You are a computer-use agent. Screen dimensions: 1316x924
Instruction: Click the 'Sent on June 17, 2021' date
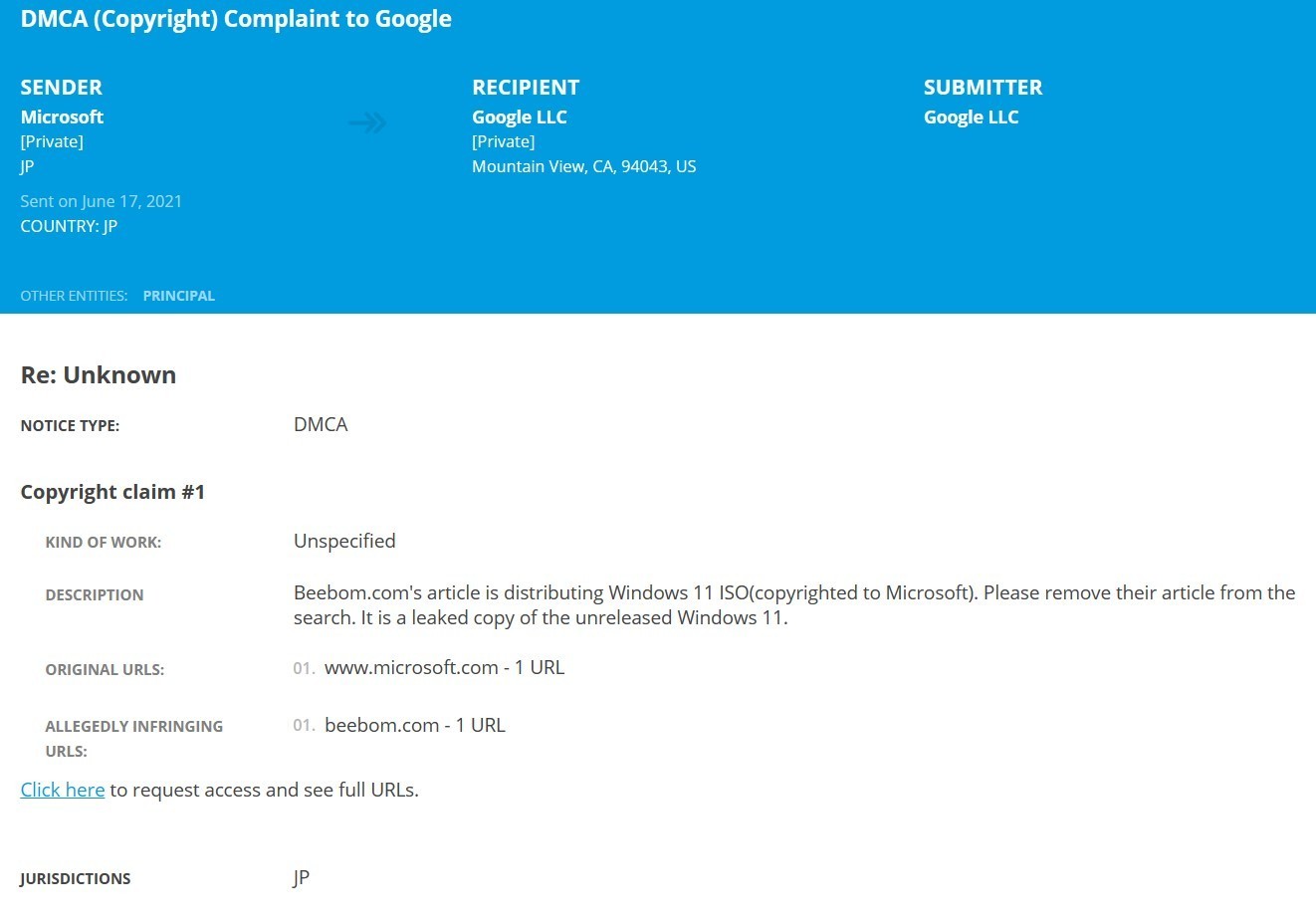pyautogui.click(x=101, y=201)
